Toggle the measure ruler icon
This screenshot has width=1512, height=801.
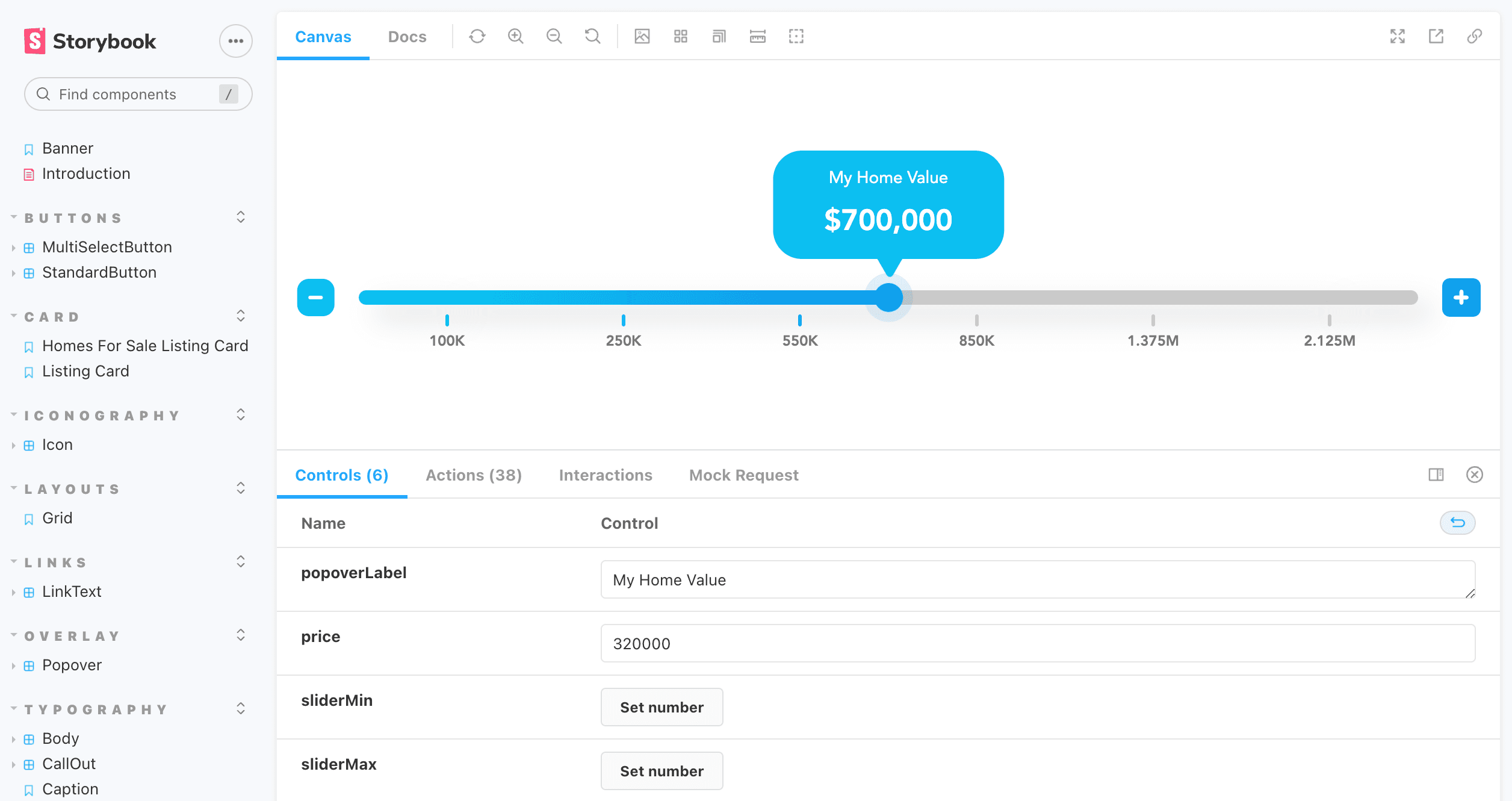[758, 37]
